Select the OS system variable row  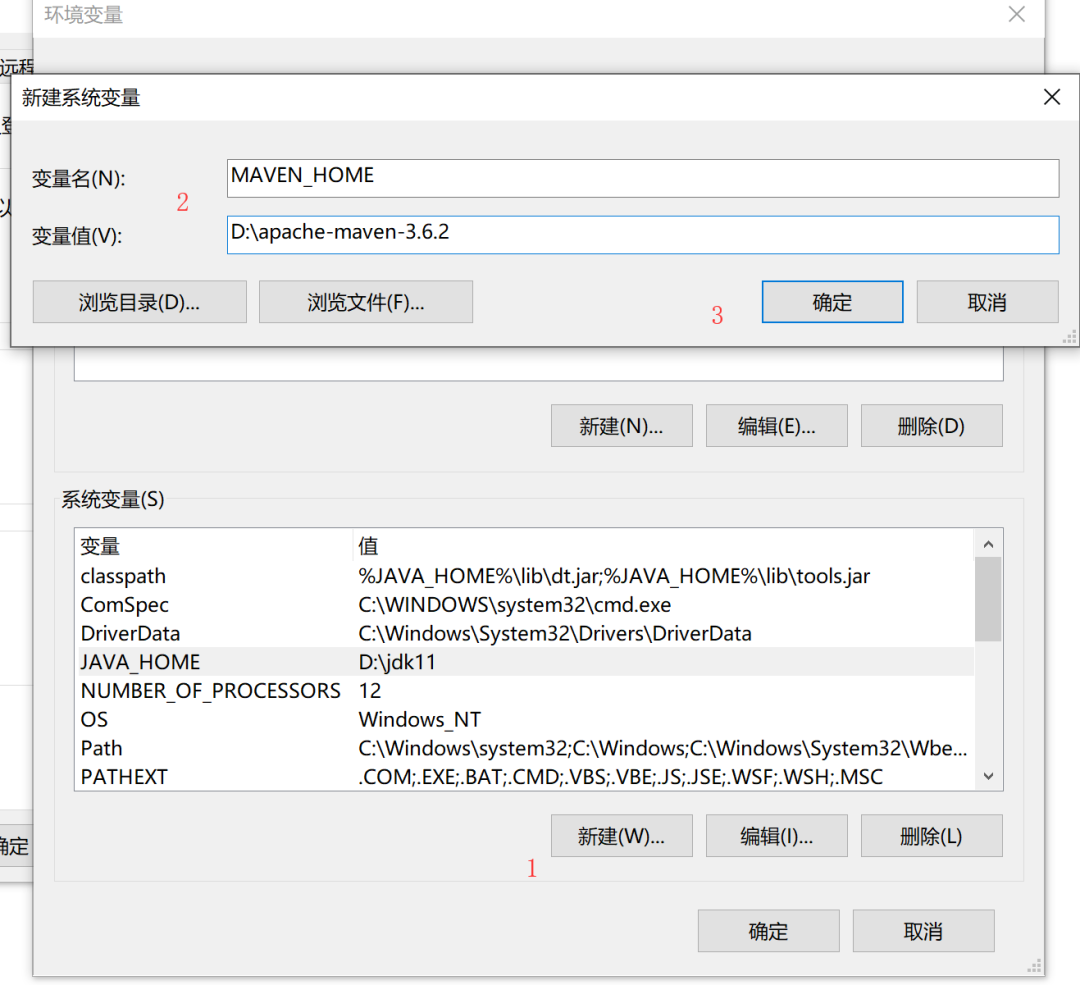pyautogui.click(x=525, y=719)
